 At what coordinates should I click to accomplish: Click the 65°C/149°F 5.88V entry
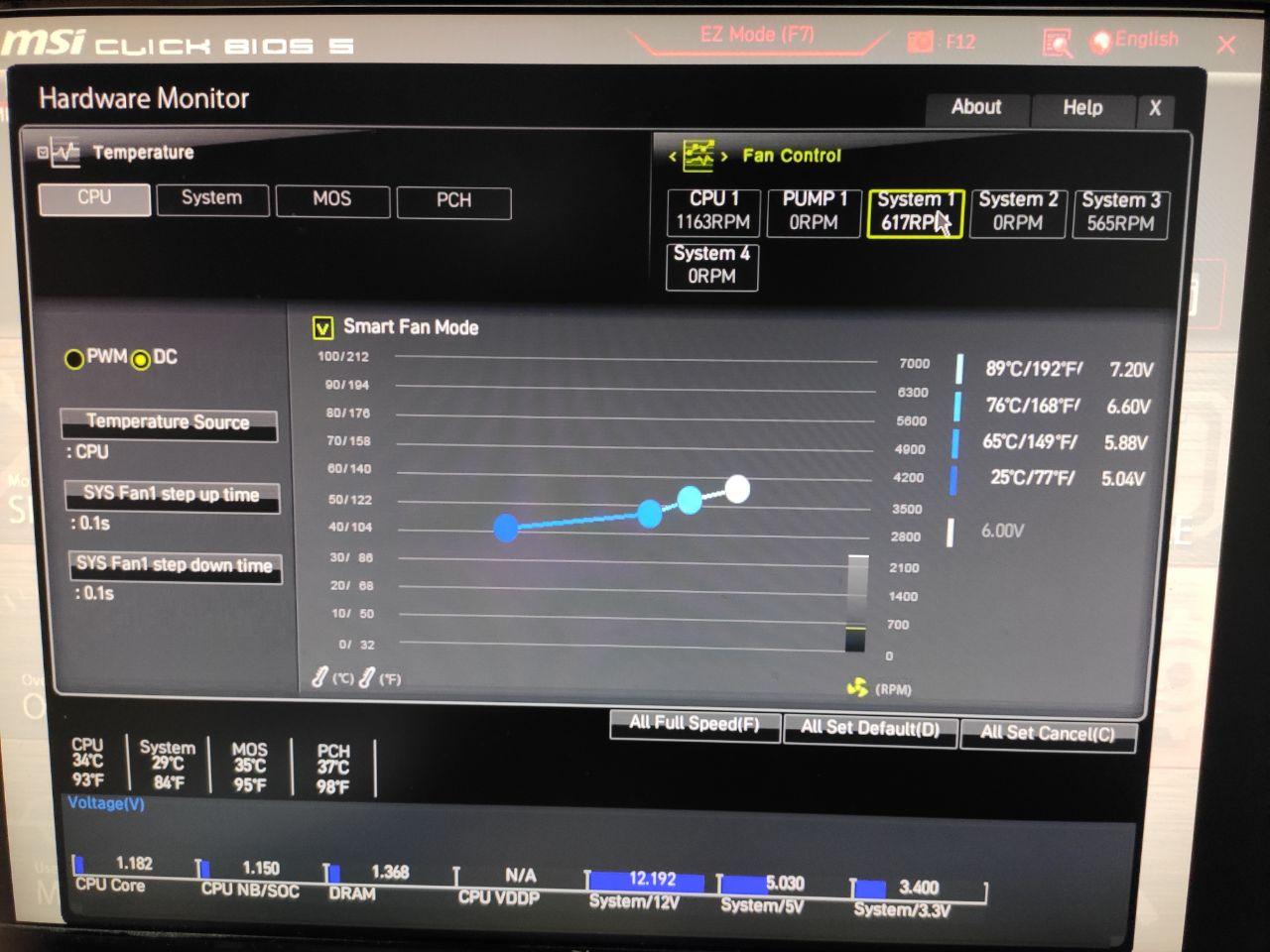(1064, 442)
